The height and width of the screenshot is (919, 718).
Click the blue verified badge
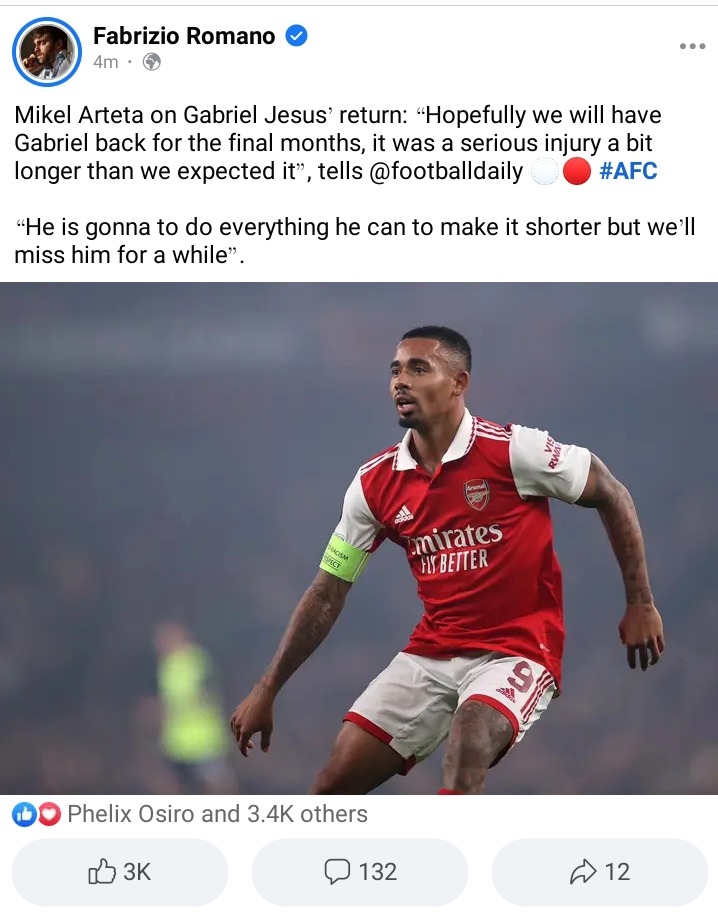point(297,36)
